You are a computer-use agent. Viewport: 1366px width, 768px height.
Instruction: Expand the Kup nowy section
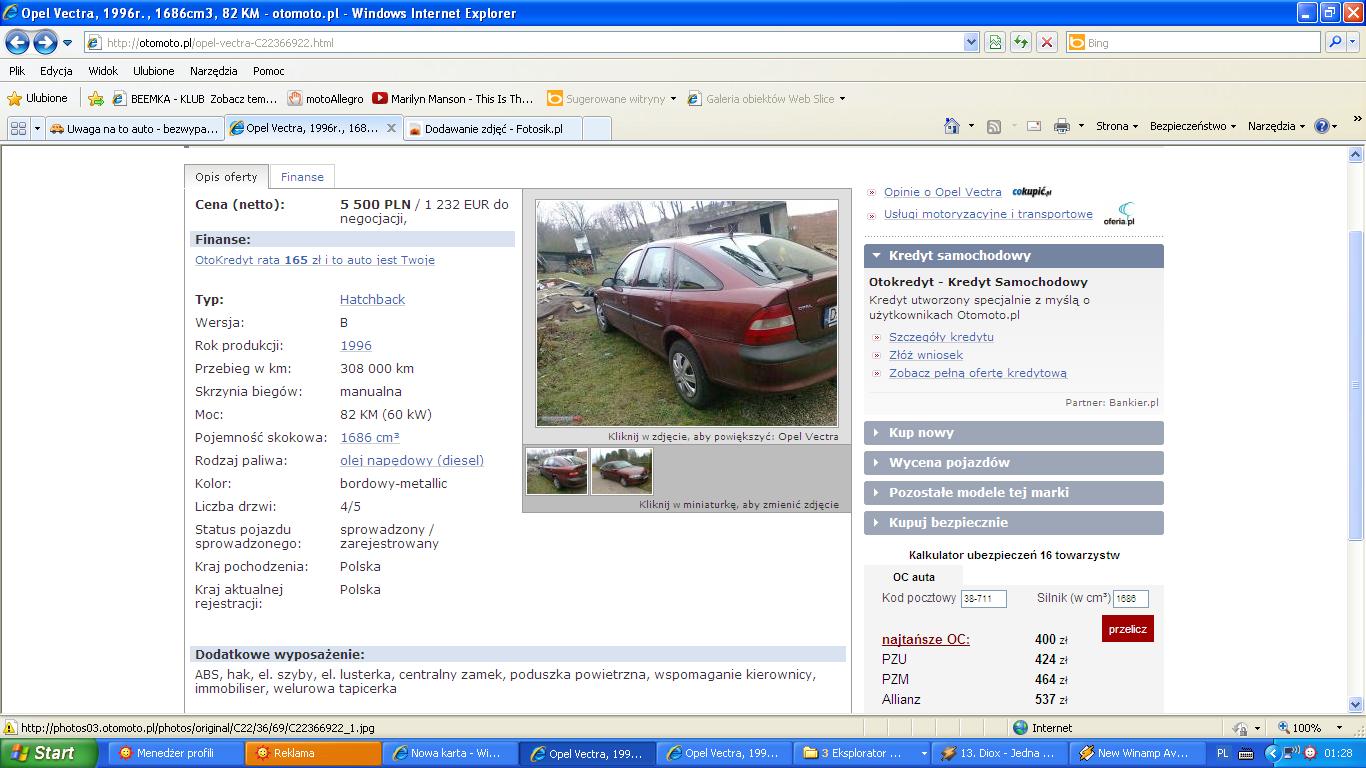tap(1014, 433)
